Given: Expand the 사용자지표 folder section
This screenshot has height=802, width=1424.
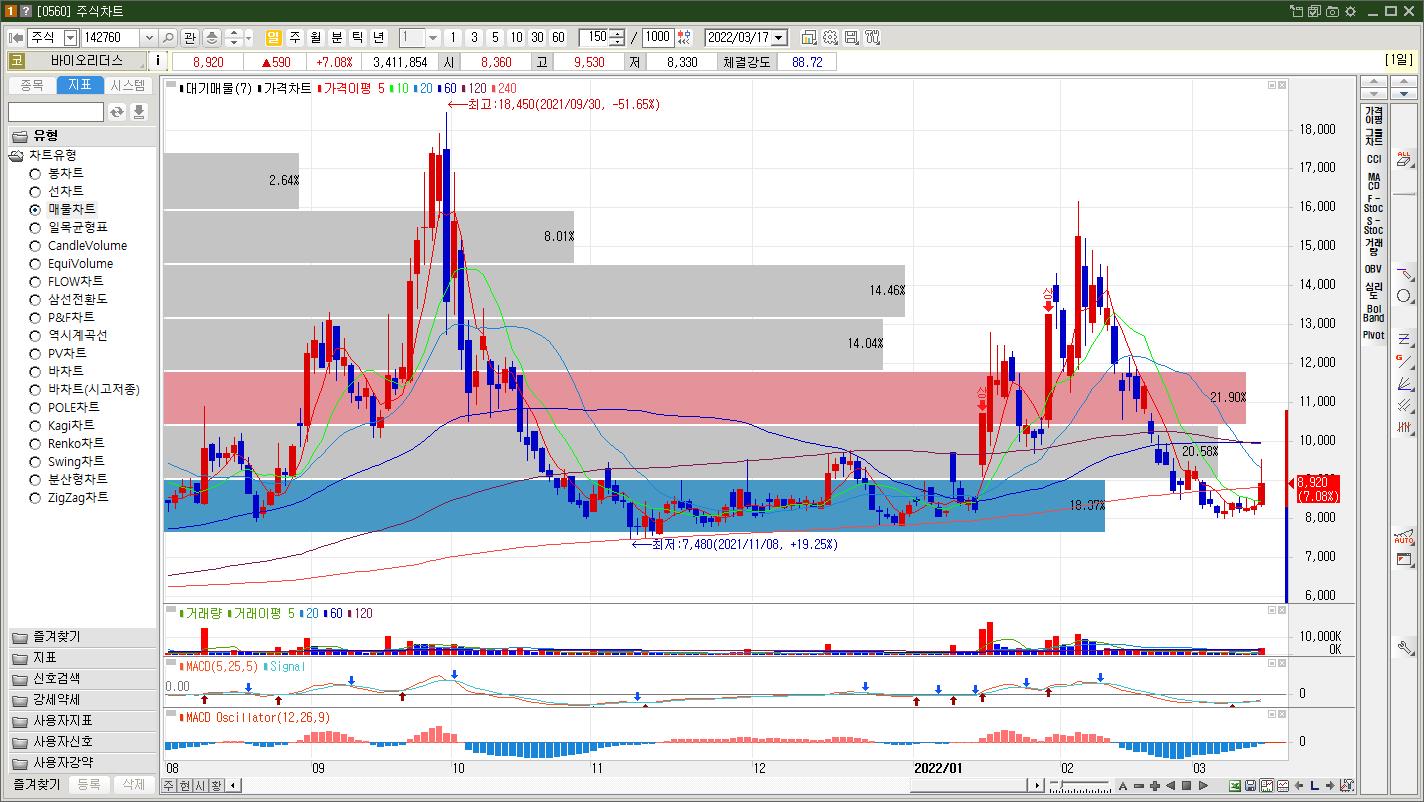Looking at the screenshot, I should (82, 721).
